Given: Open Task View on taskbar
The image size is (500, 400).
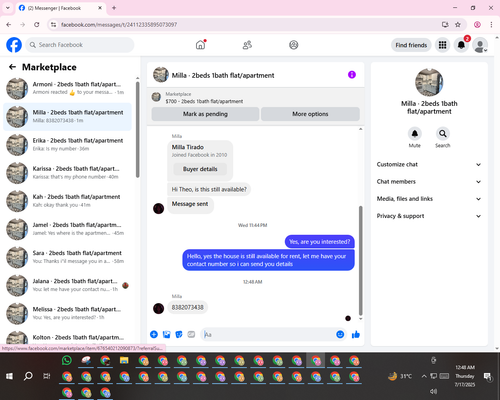Looking at the screenshot, I should pyautogui.click(x=47, y=376).
